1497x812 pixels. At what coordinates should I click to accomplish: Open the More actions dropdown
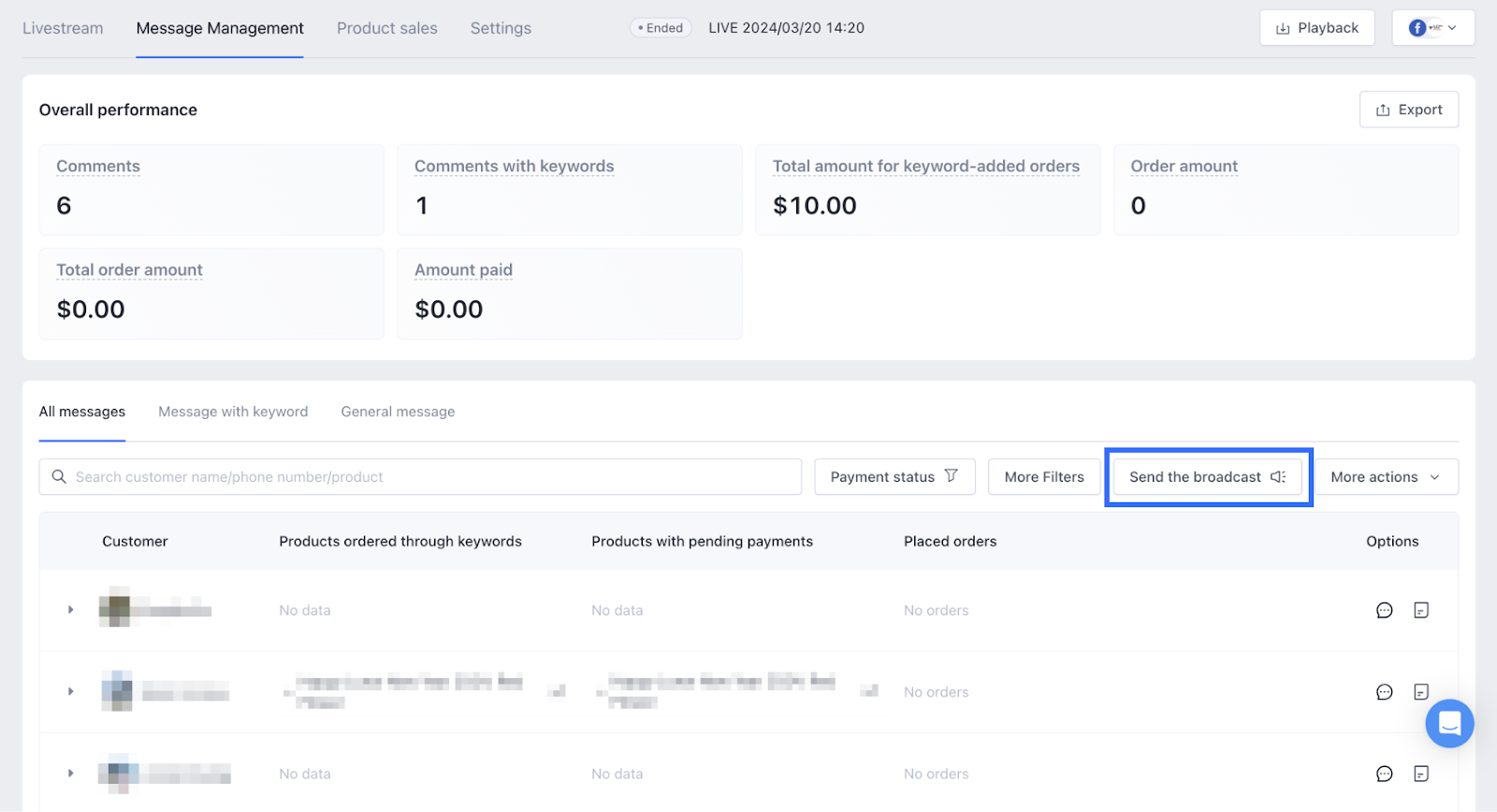[1386, 477]
